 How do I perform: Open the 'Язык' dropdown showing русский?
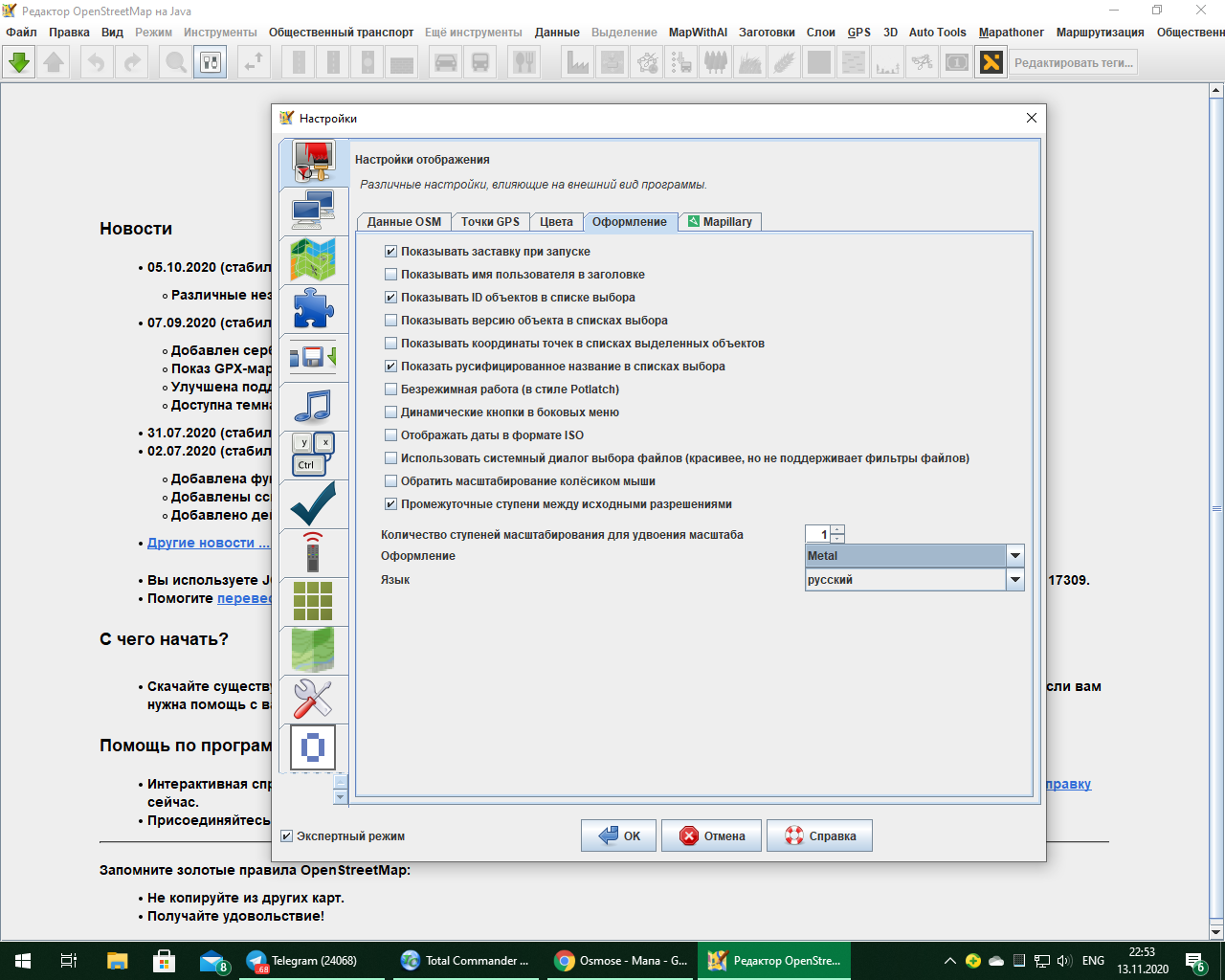coord(915,580)
